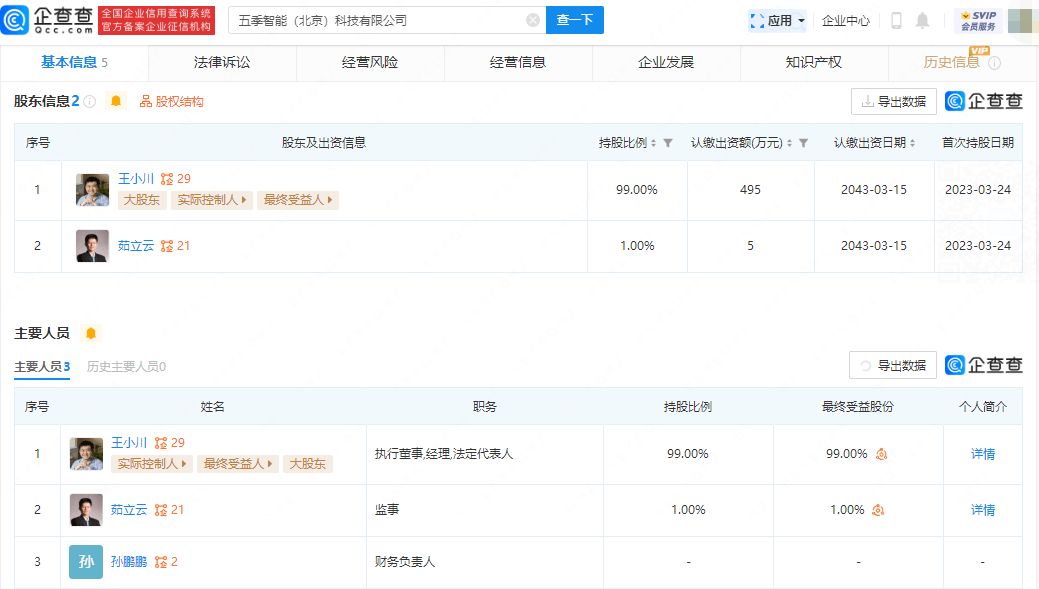This screenshot has width=1039, height=589.
Task: Click the 首次持股日期 column header
Action: pyautogui.click(x=978, y=142)
